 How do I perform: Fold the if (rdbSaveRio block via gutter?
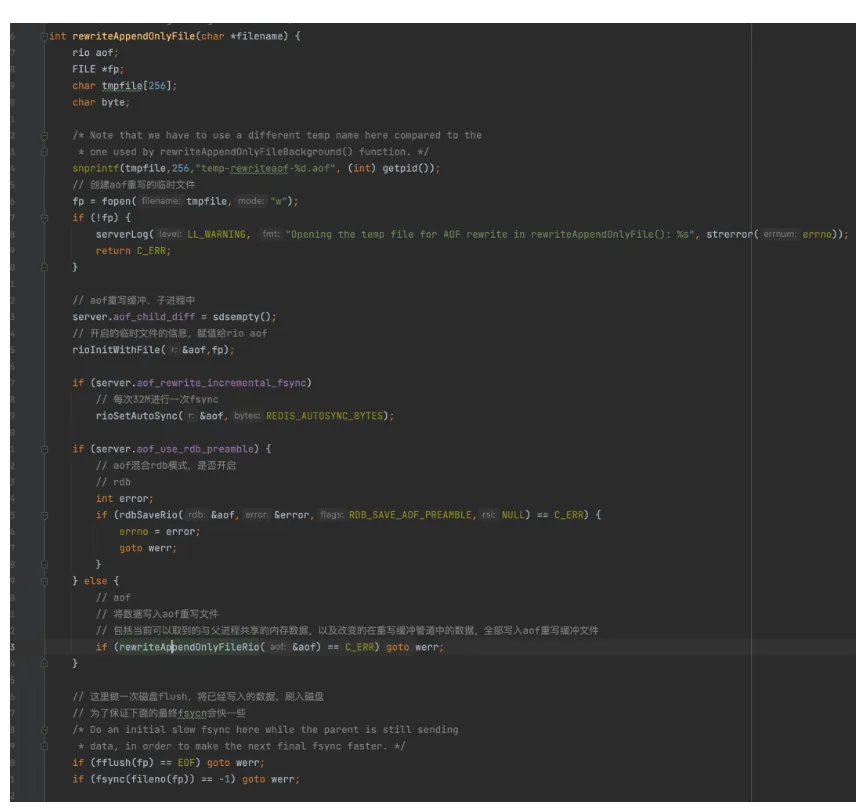click(44, 515)
